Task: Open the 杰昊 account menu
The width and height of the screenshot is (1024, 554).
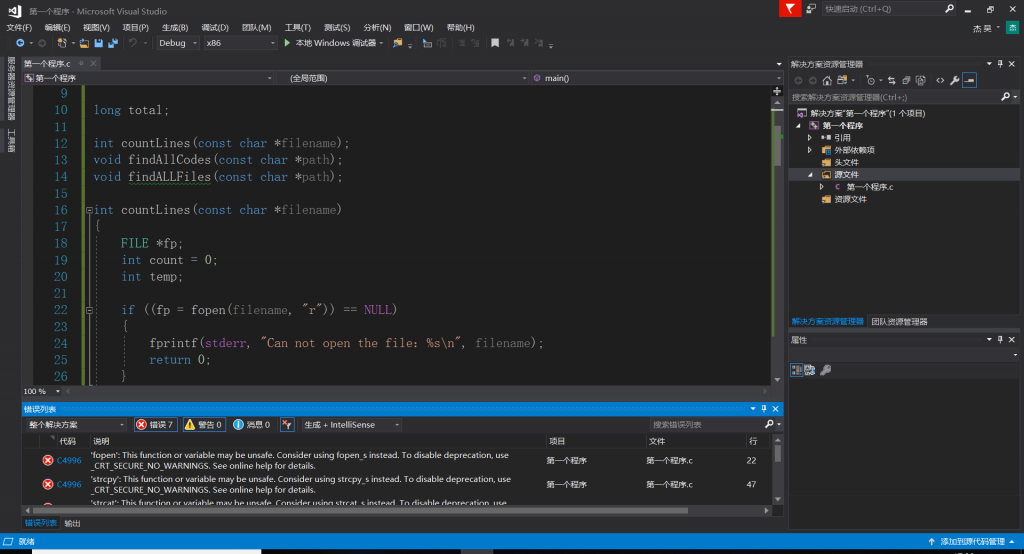Action: click(x=986, y=28)
